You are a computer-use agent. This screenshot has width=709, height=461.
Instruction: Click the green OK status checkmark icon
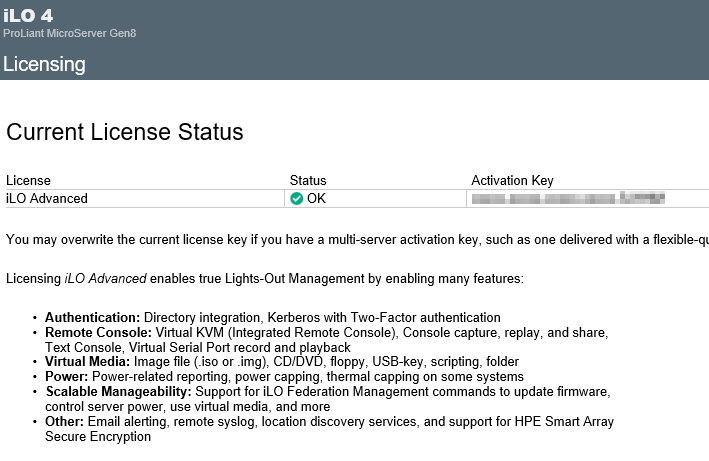[x=297, y=198]
